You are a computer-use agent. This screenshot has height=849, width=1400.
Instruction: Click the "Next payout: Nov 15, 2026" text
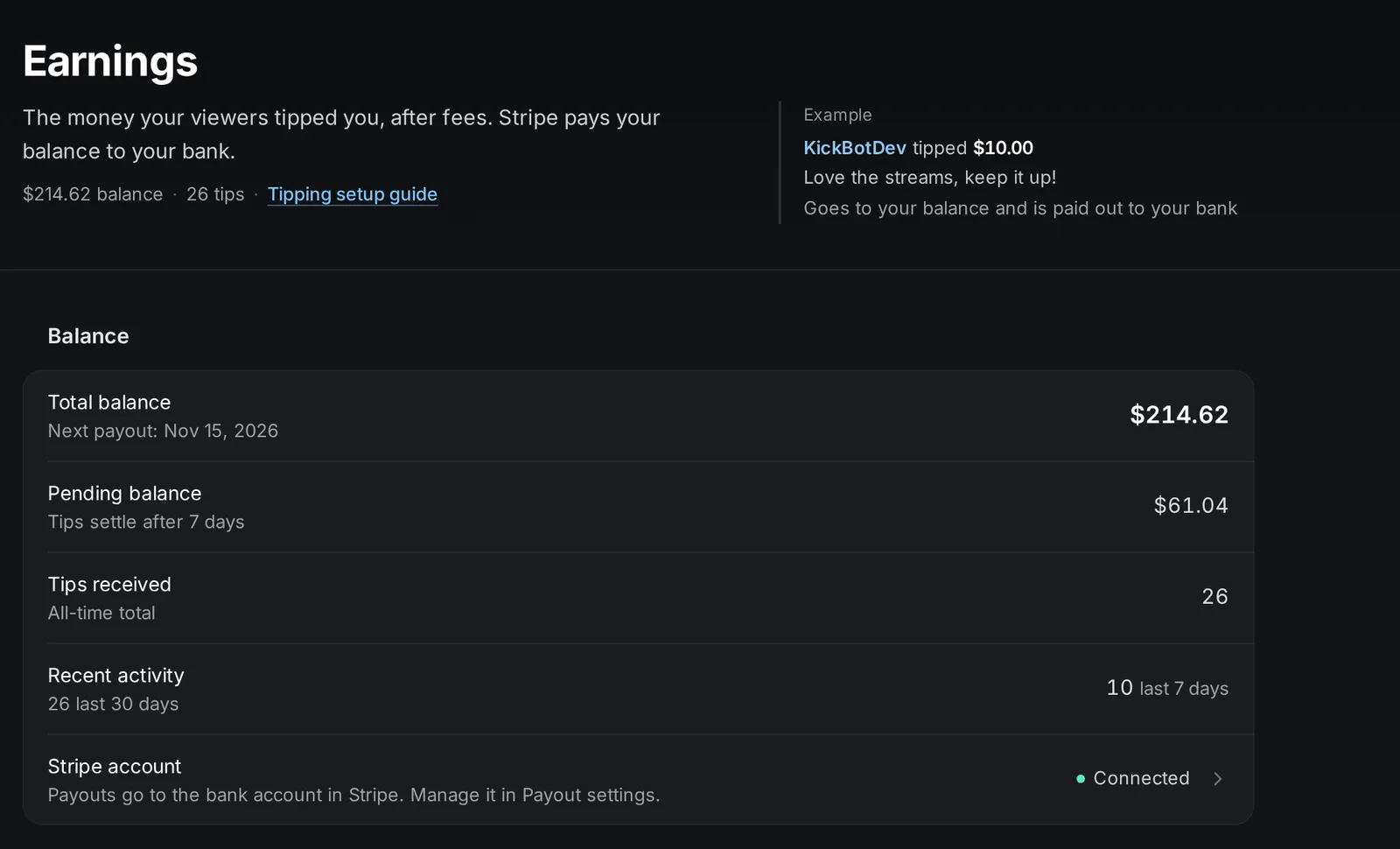pos(163,431)
